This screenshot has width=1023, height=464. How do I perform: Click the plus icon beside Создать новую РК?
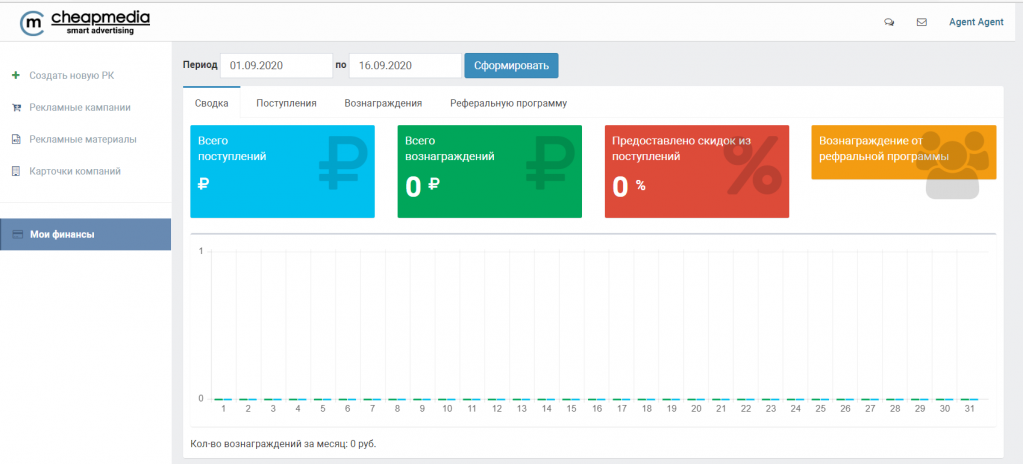[15, 75]
